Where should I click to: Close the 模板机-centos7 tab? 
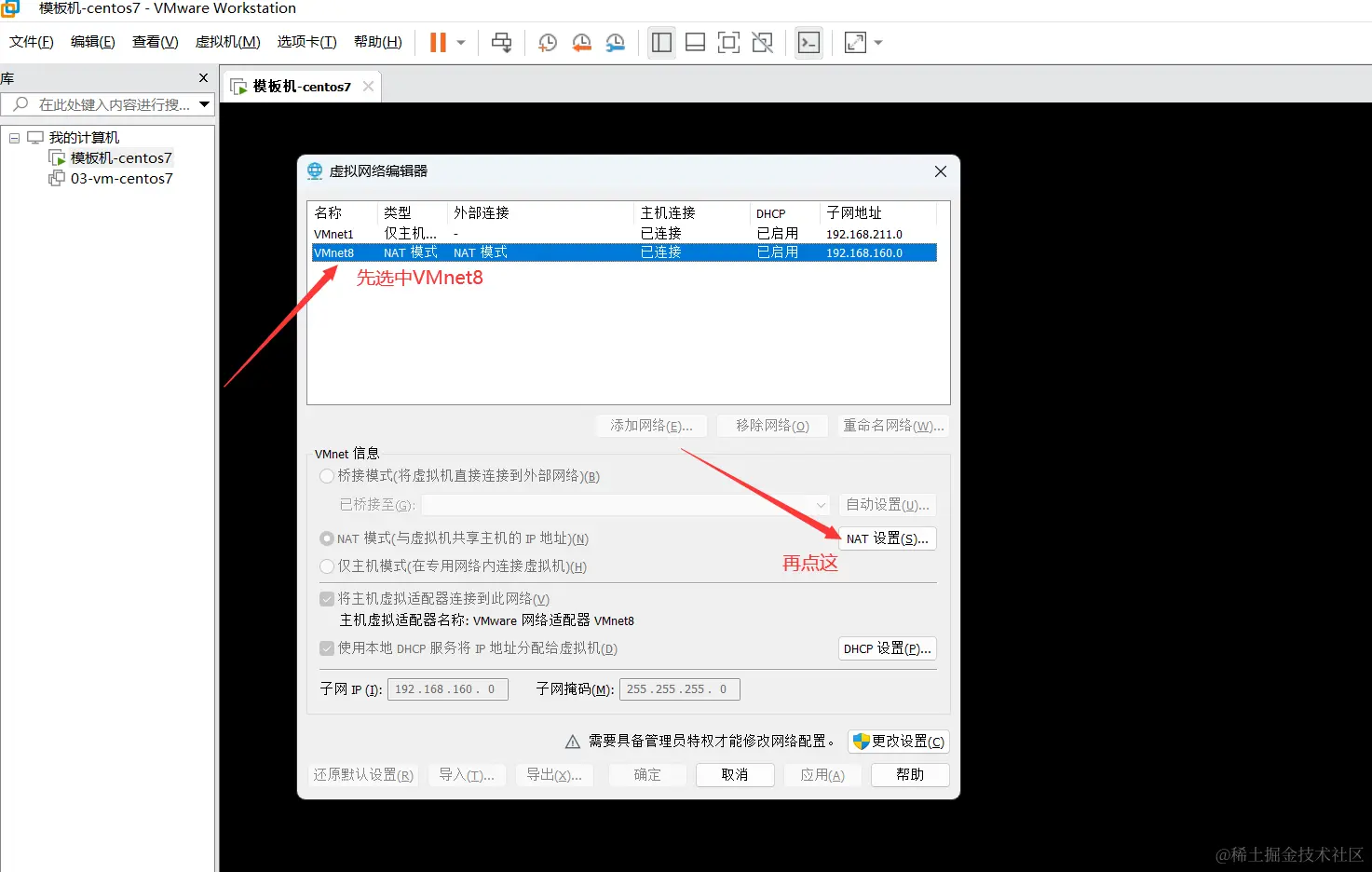[x=369, y=87]
